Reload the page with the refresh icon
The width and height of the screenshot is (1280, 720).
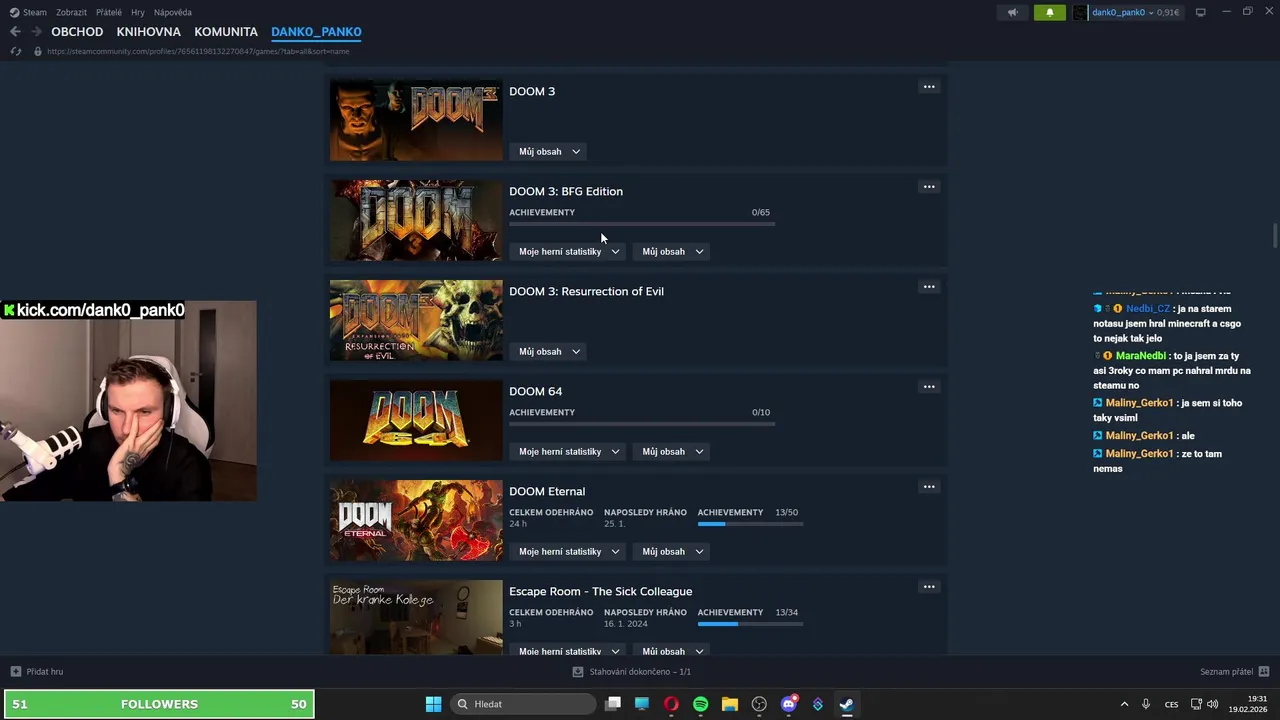tap(15, 51)
